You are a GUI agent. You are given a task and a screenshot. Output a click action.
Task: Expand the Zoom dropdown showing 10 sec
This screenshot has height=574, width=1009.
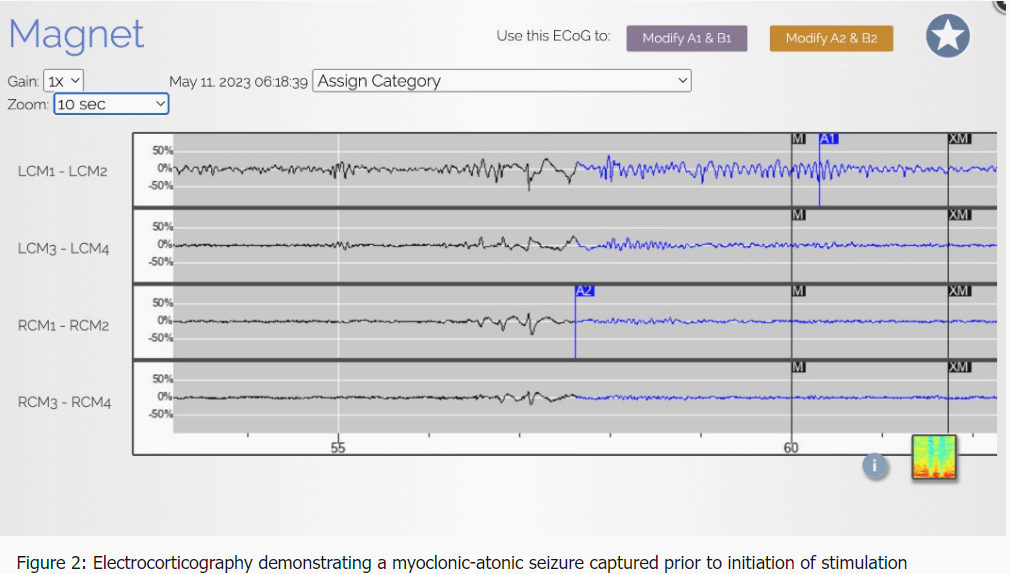111,104
